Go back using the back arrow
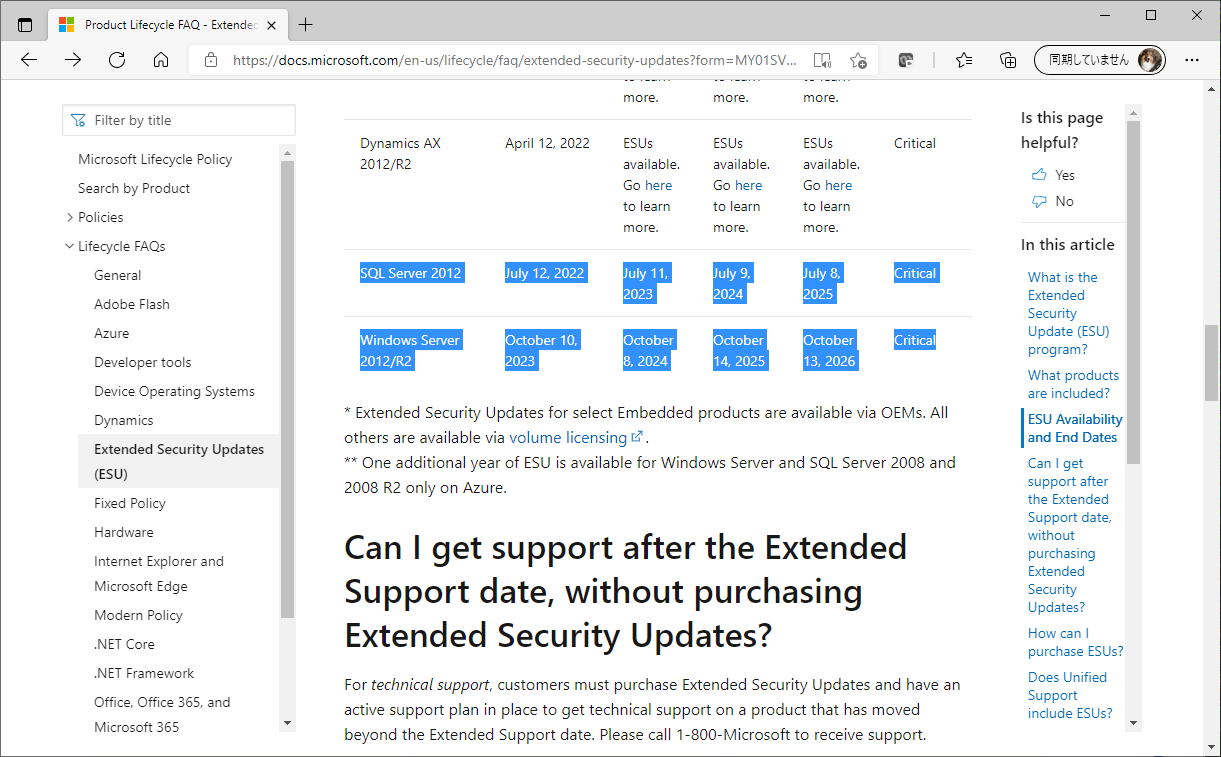 [29, 59]
